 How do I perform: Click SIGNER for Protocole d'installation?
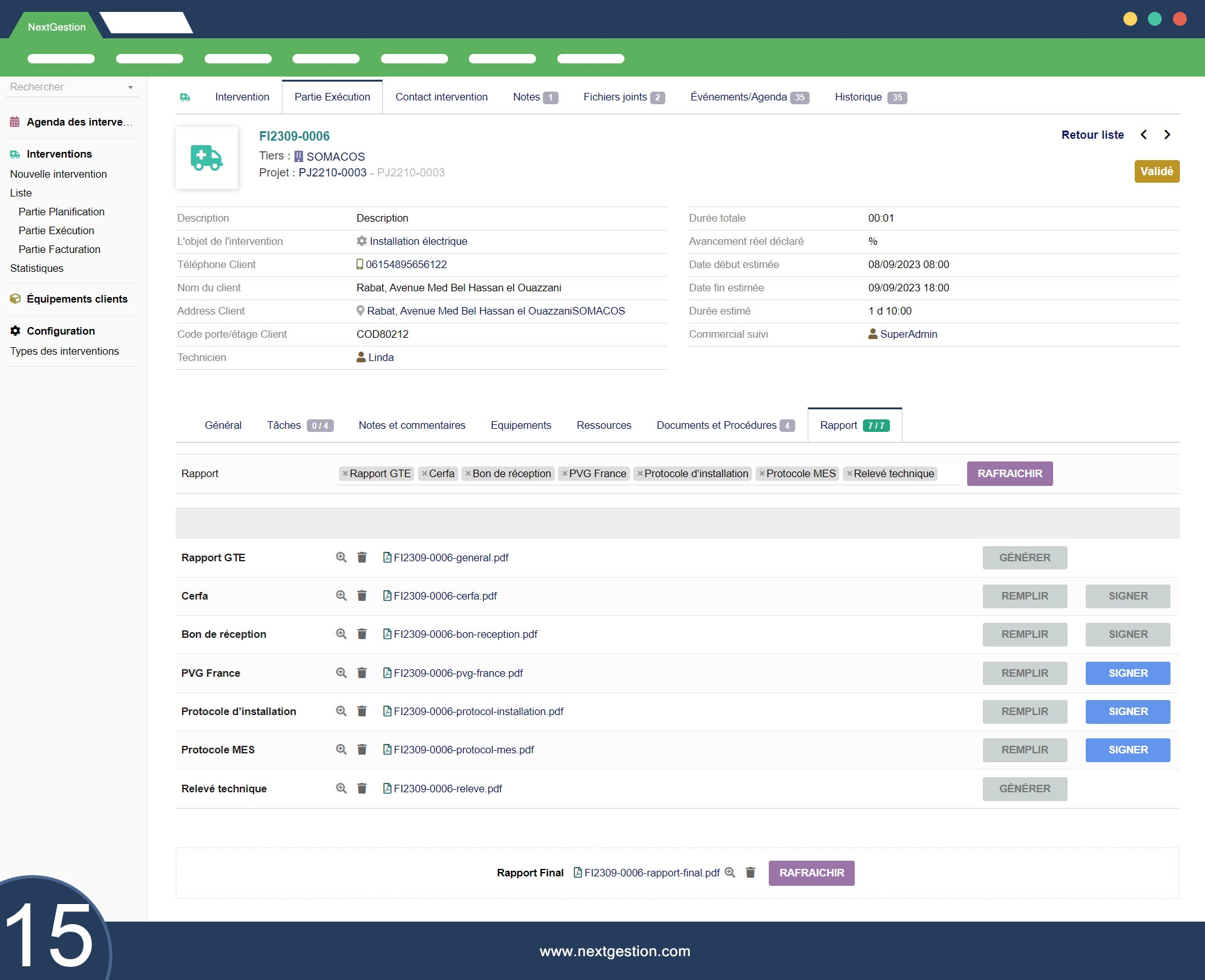[1127, 711]
